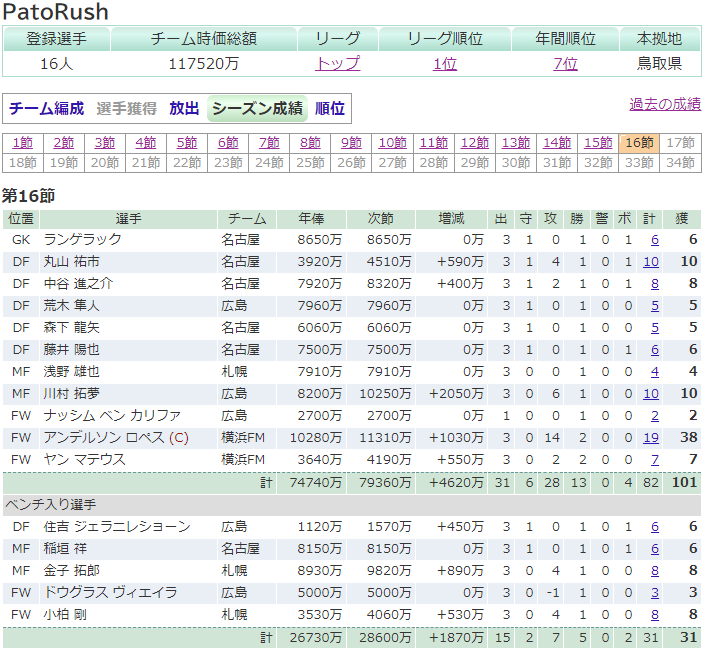Image resolution: width=703 pixels, height=651 pixels.
Task: Open 浅野 雄也 points total 4
Action: tap(655, 372)
